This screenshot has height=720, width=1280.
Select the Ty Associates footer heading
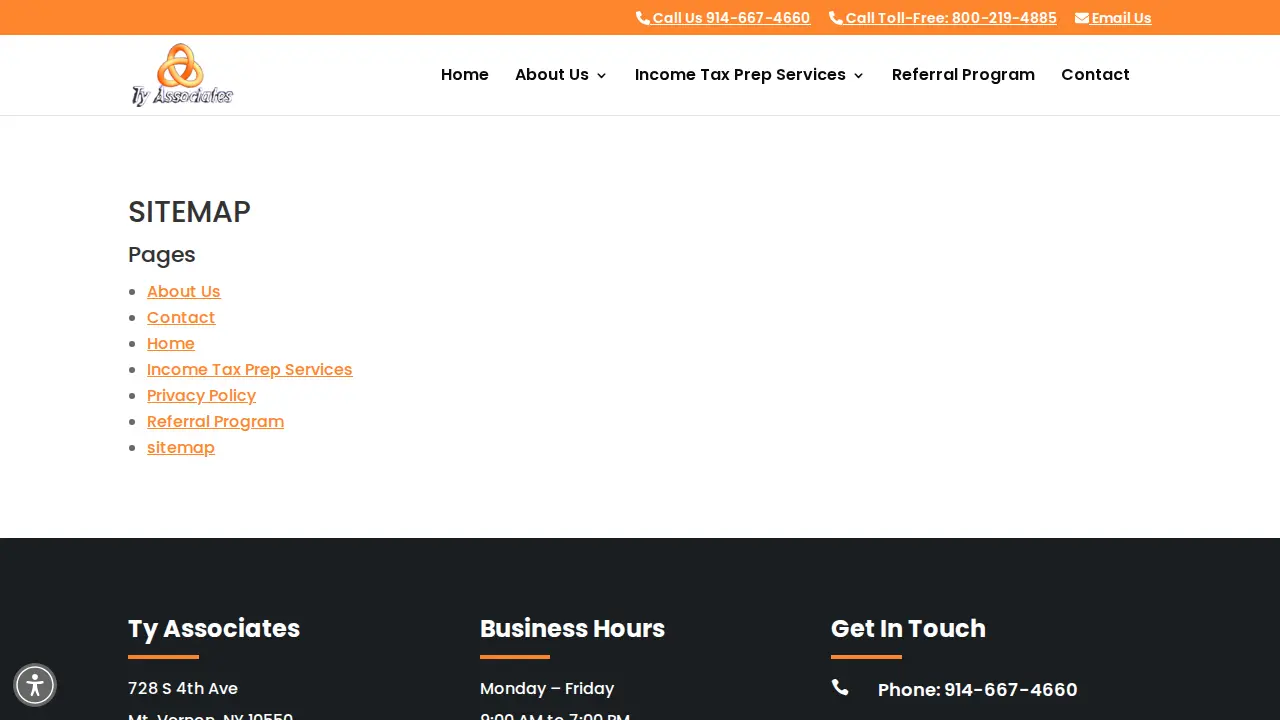pos(214,628)
